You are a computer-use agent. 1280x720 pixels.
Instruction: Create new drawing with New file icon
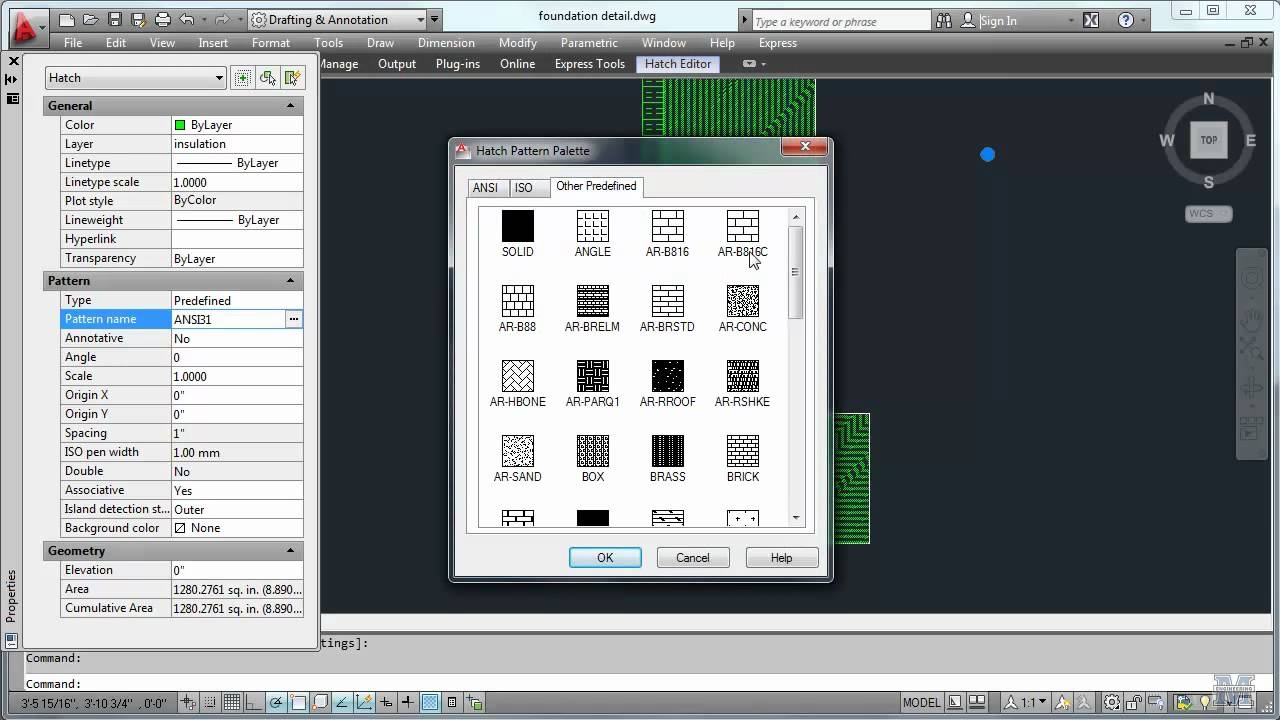[x=66, y=18]
